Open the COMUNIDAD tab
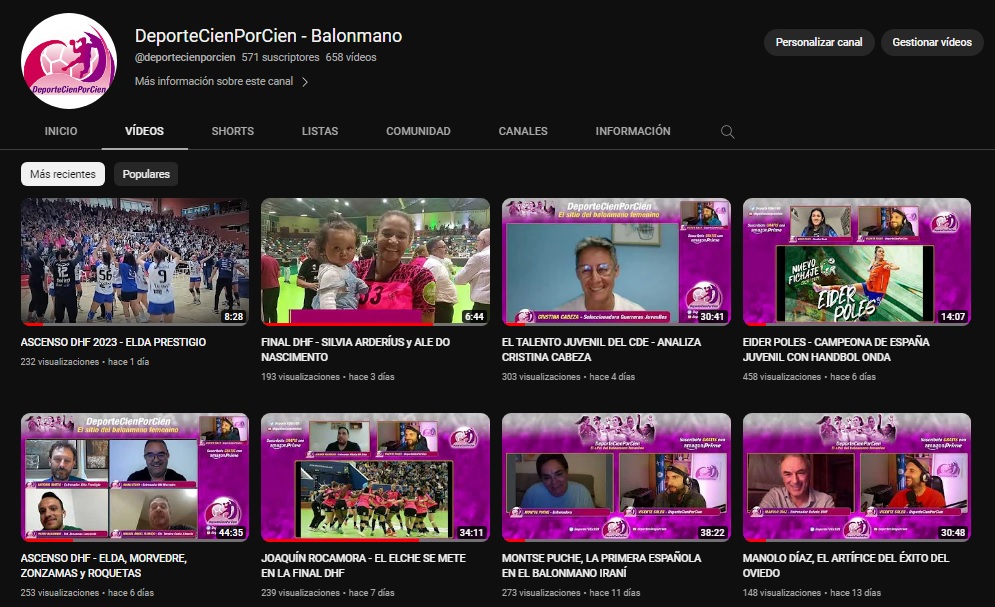The image size is (995, 607). tap(418, 131)
